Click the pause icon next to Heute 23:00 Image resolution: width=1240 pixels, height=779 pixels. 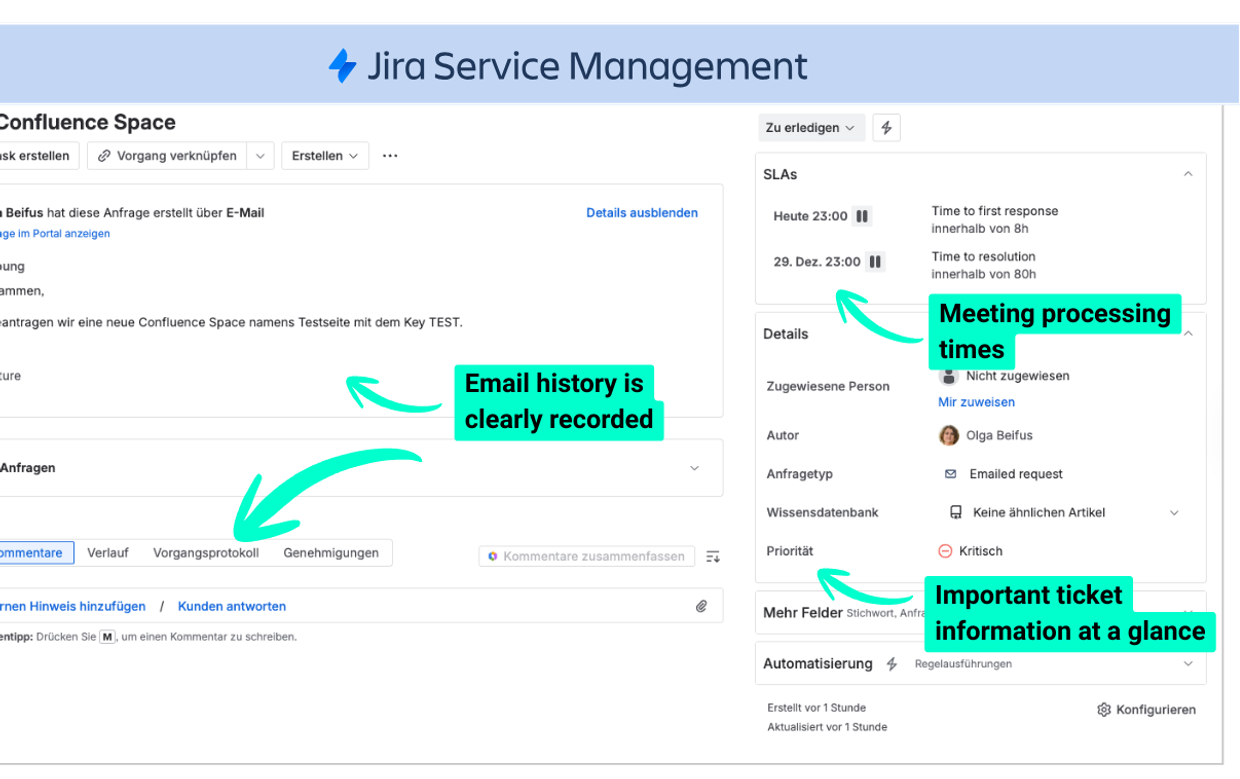click(862, 216)
